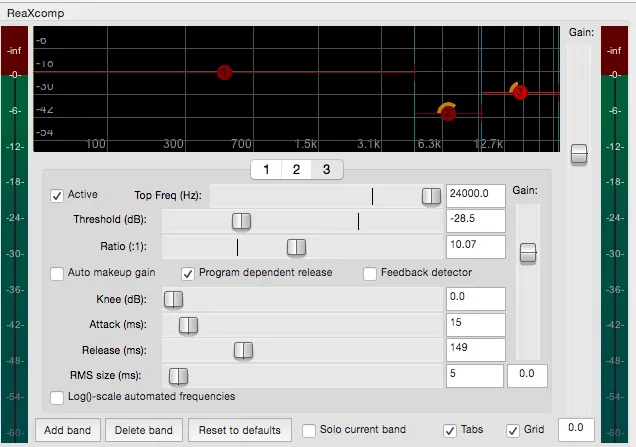Click the Add band button

pos(68,430)
